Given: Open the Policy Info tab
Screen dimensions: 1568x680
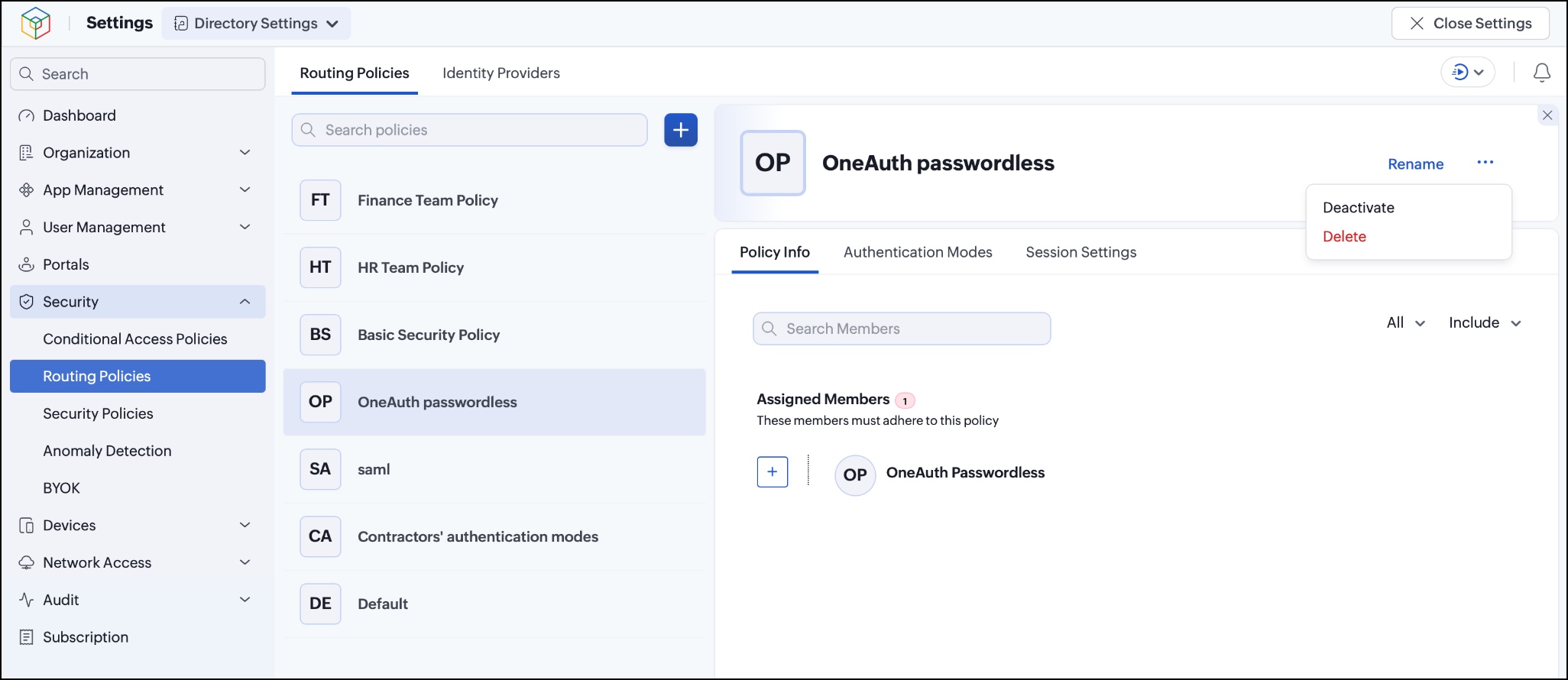Looking at the screenshot, I should [x=775, y=252].
